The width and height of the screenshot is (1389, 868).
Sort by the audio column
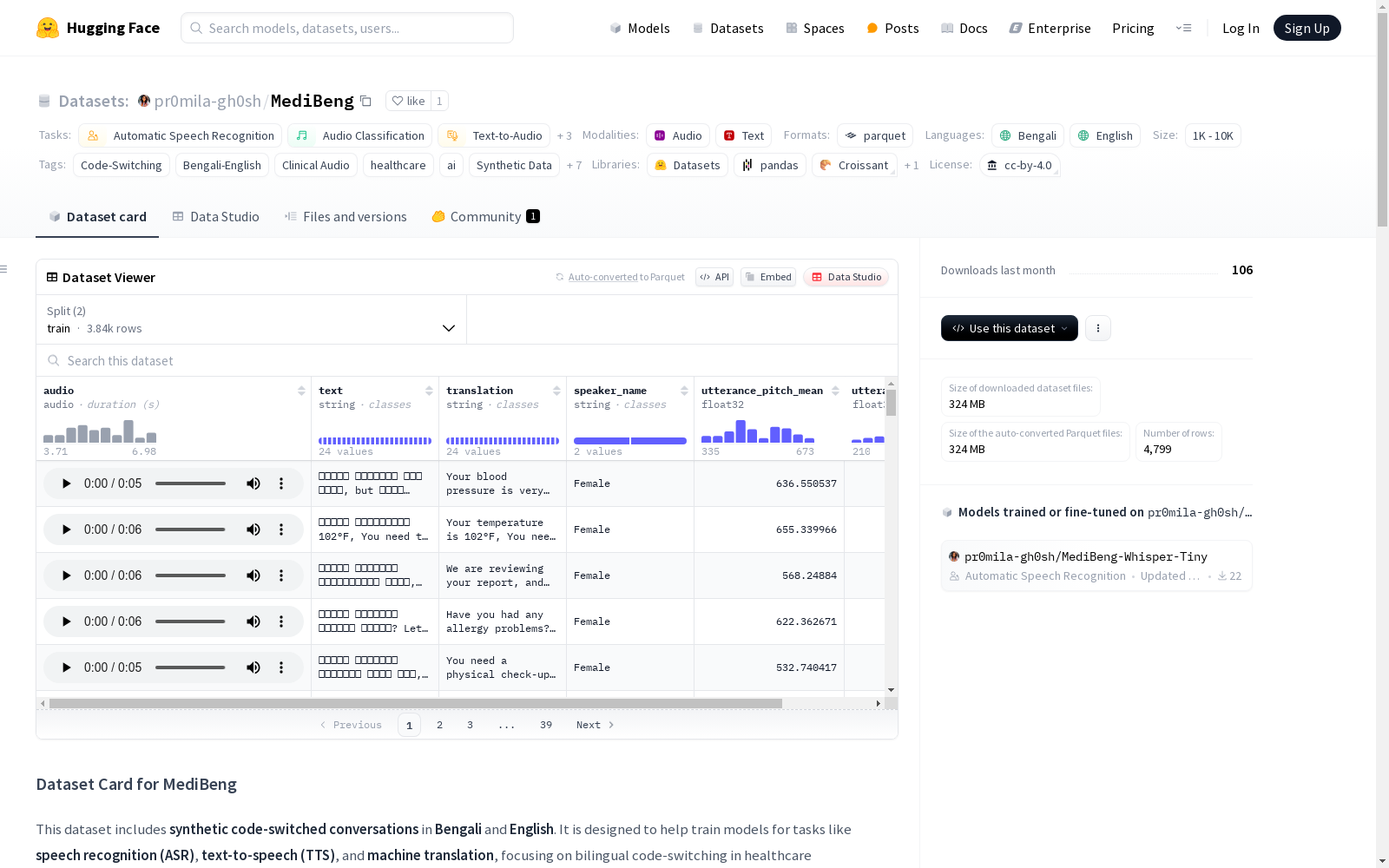click(x=301, y=391)
